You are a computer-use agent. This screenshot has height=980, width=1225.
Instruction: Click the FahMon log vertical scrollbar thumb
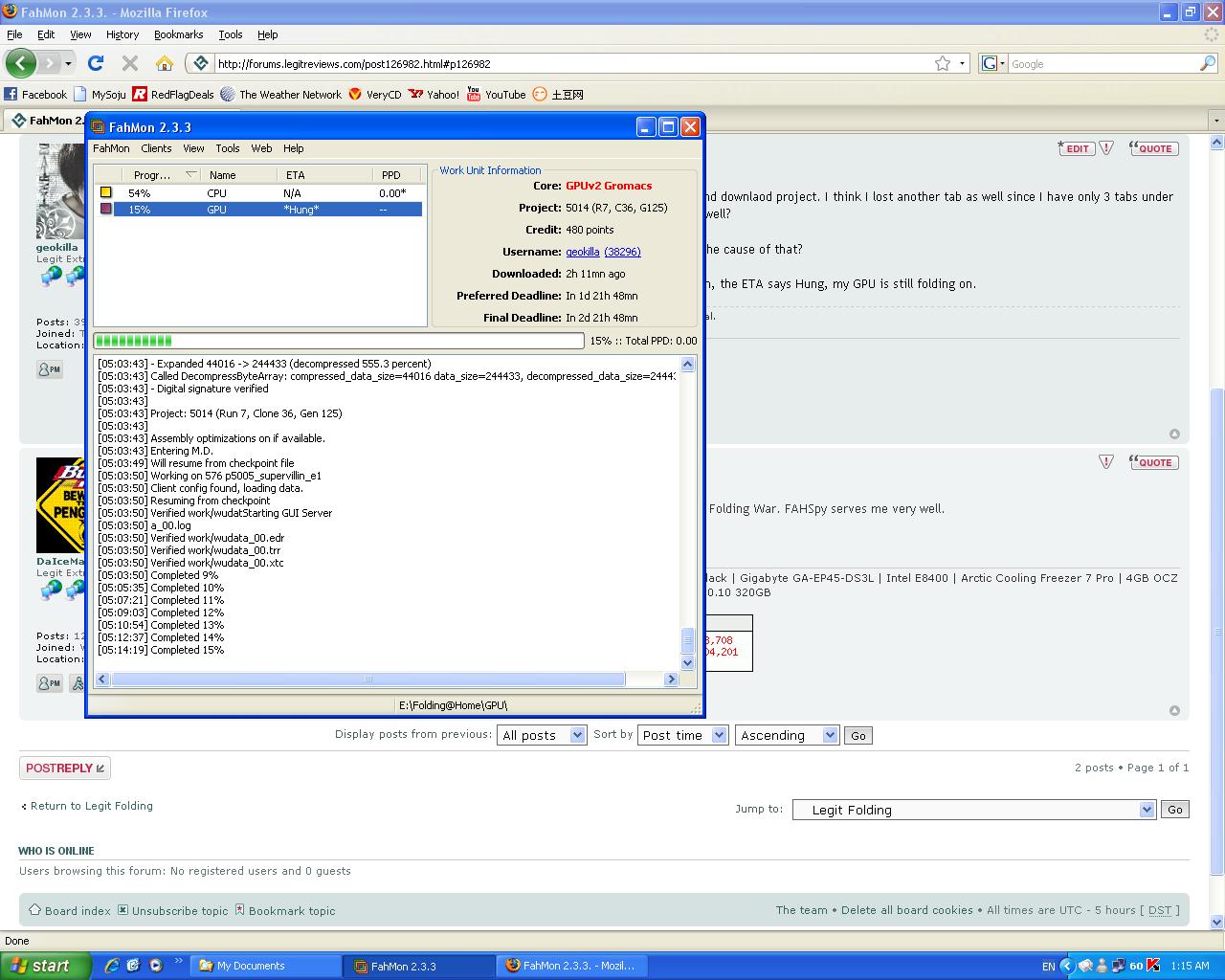[687, 640]
